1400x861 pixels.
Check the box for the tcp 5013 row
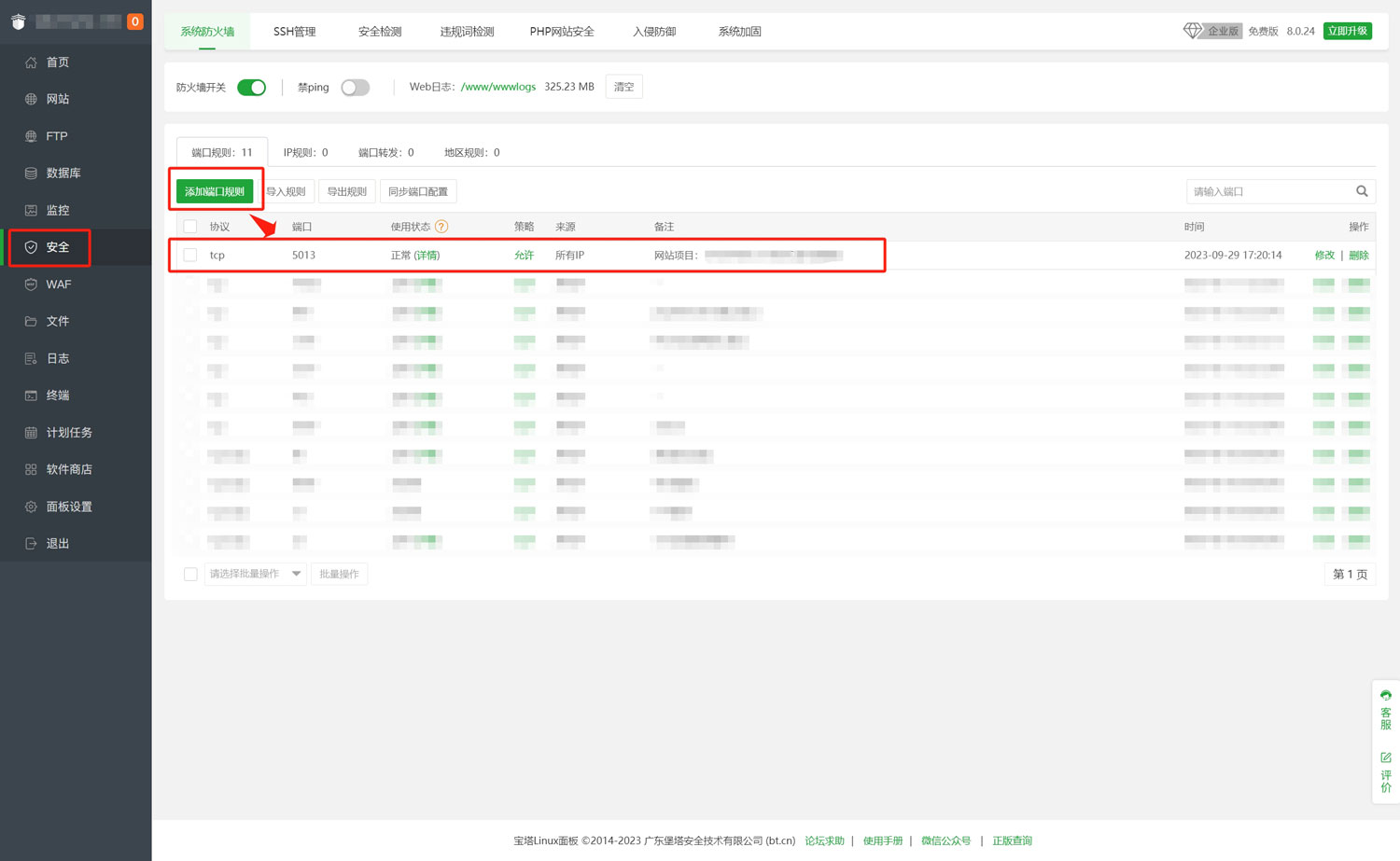(x=190, y=256)
